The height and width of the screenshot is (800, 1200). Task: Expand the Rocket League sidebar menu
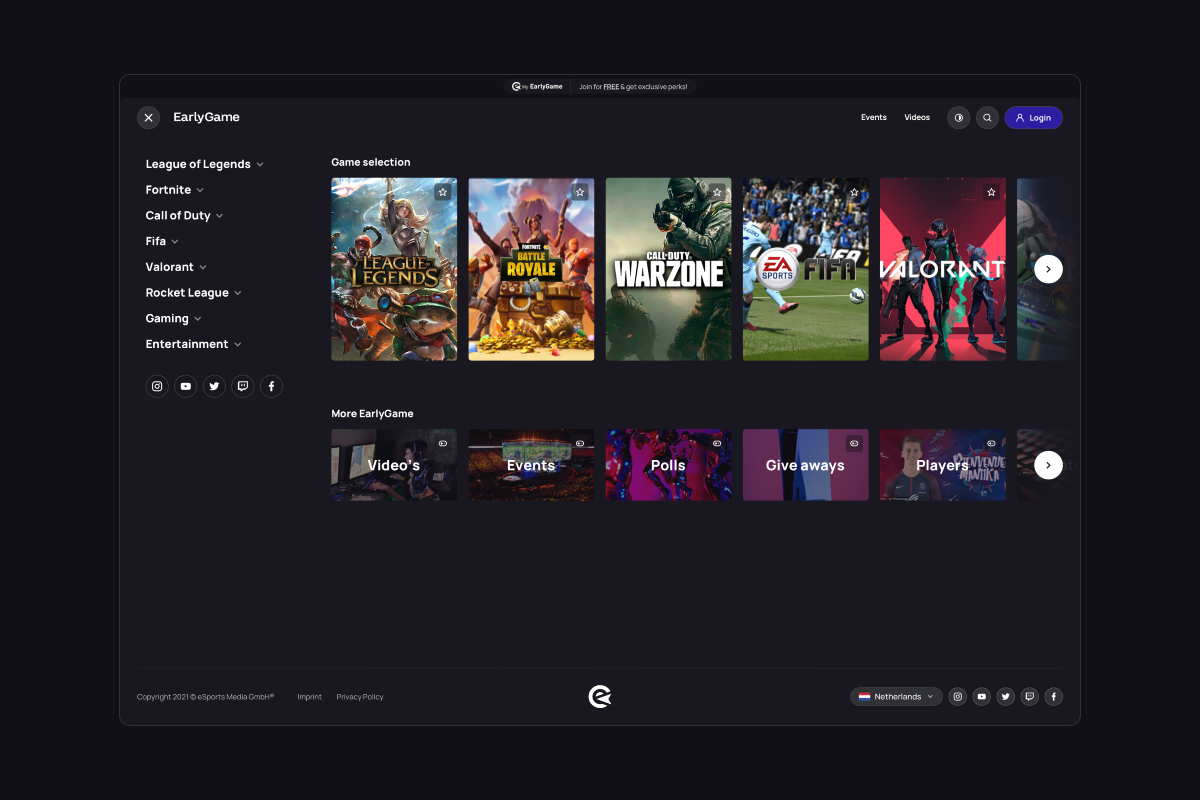coord(193,293)
